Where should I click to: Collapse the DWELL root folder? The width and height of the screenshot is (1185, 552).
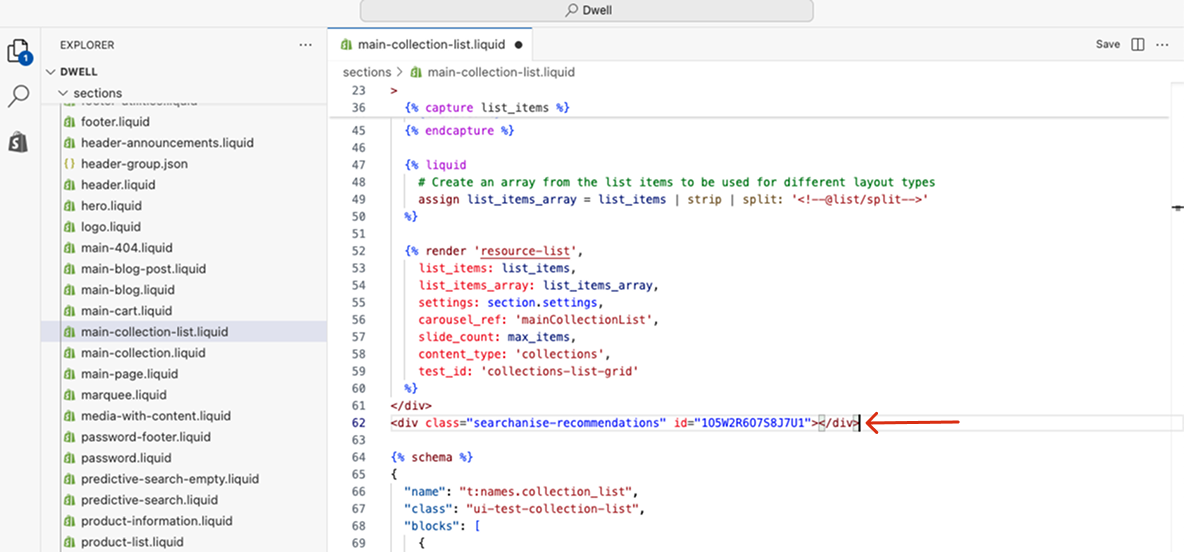click(52, 72)
